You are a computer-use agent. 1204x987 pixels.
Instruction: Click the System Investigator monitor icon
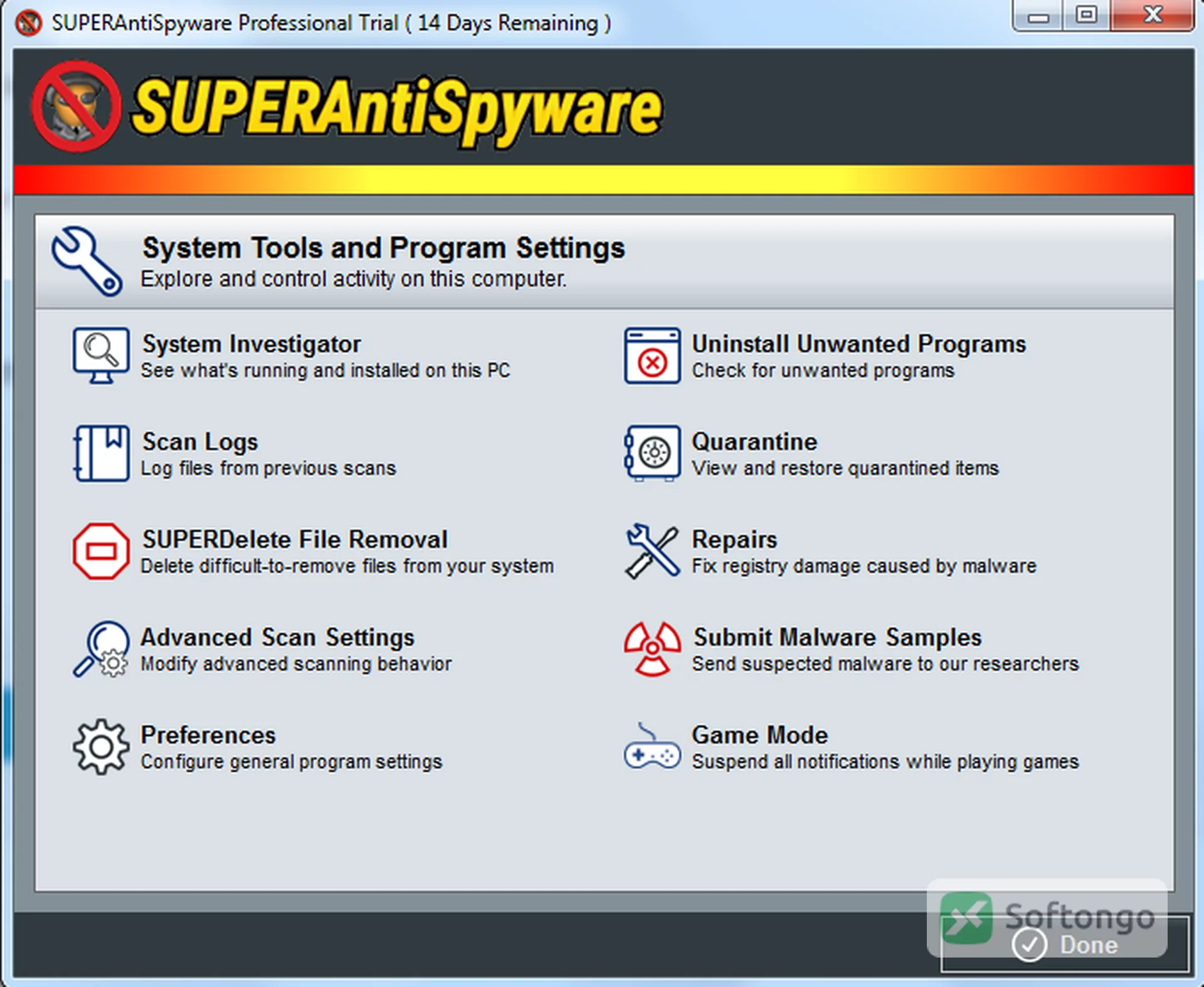click(101, 355)
